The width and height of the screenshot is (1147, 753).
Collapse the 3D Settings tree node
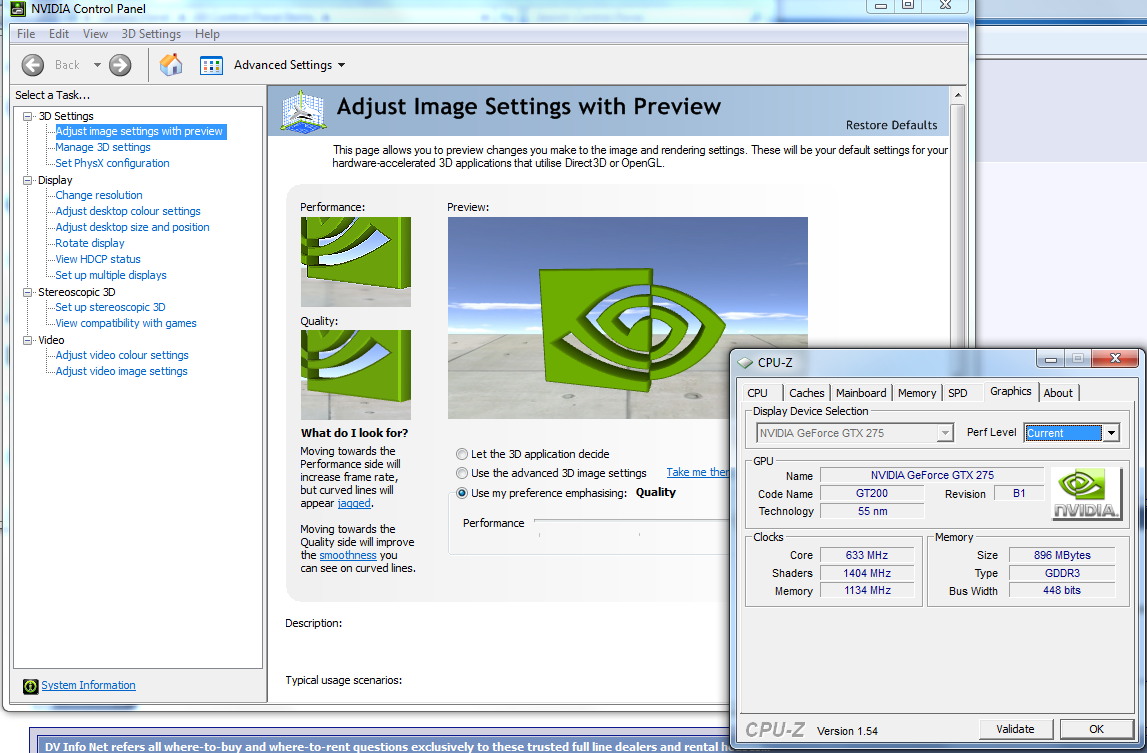(x=28, y=116)
